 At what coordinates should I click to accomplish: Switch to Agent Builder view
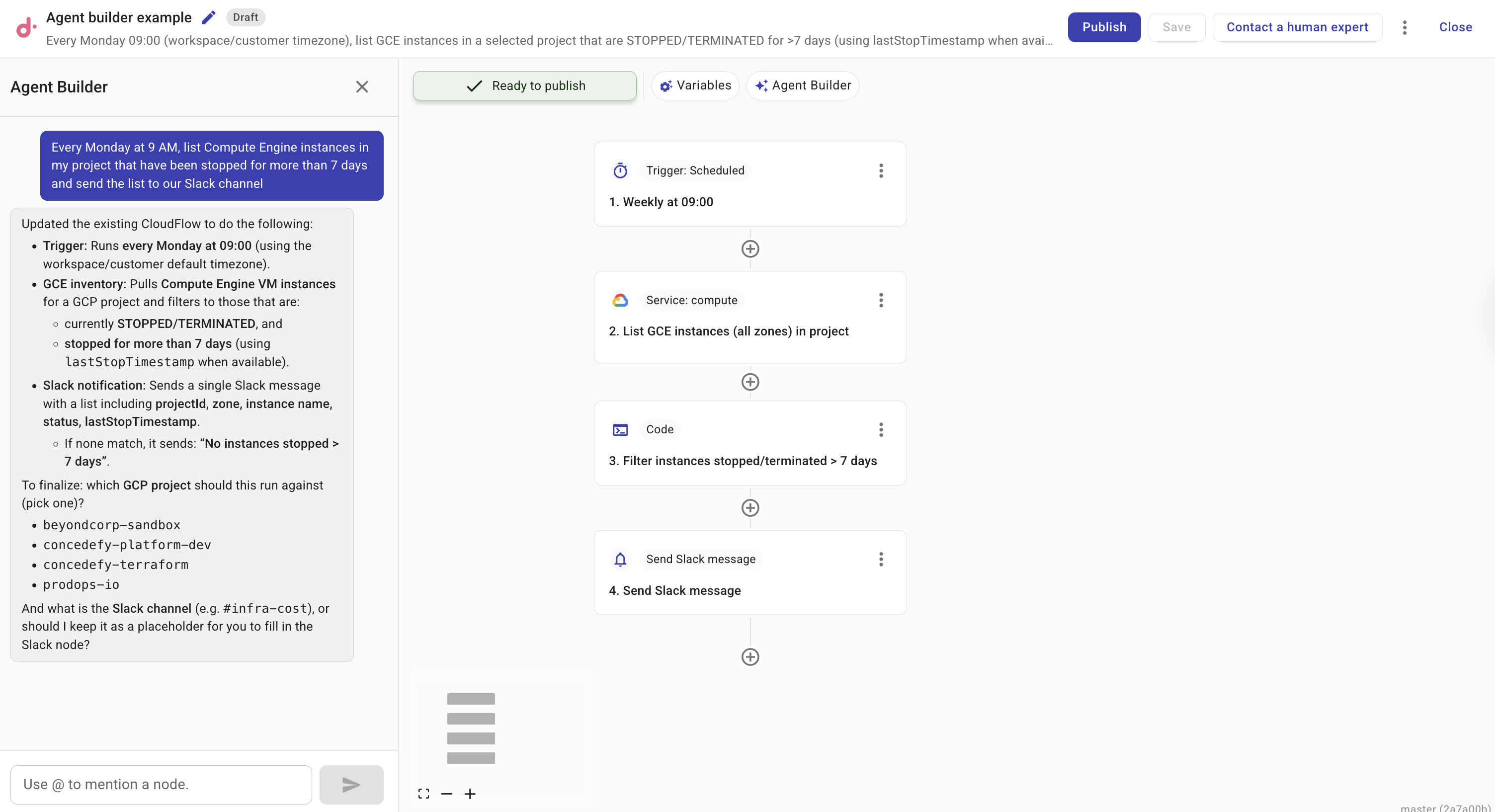click(803, 85)
